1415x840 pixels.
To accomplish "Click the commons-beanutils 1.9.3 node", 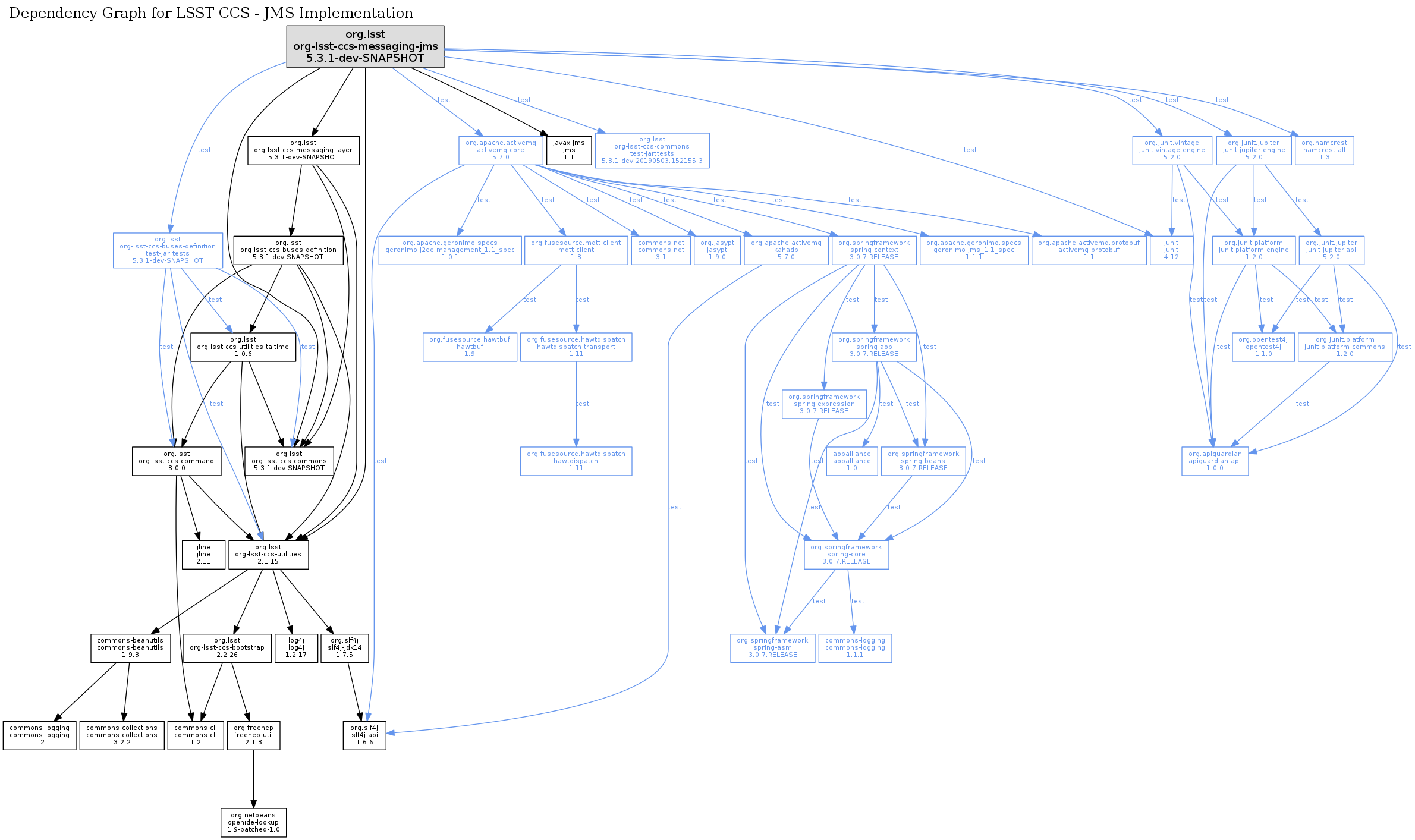I will click(130, 648).
